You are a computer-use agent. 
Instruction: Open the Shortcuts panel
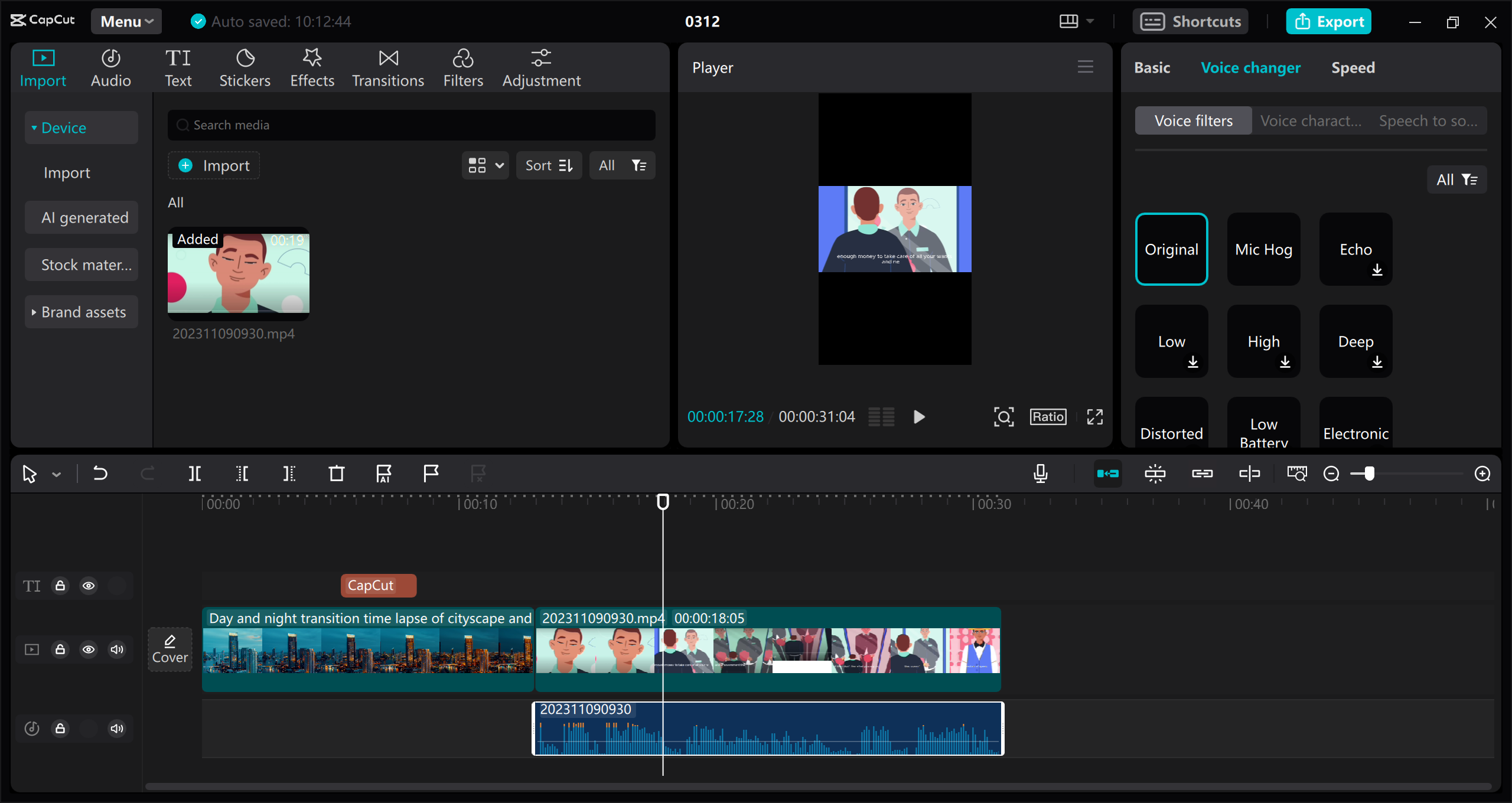[x=1191, y=21]
